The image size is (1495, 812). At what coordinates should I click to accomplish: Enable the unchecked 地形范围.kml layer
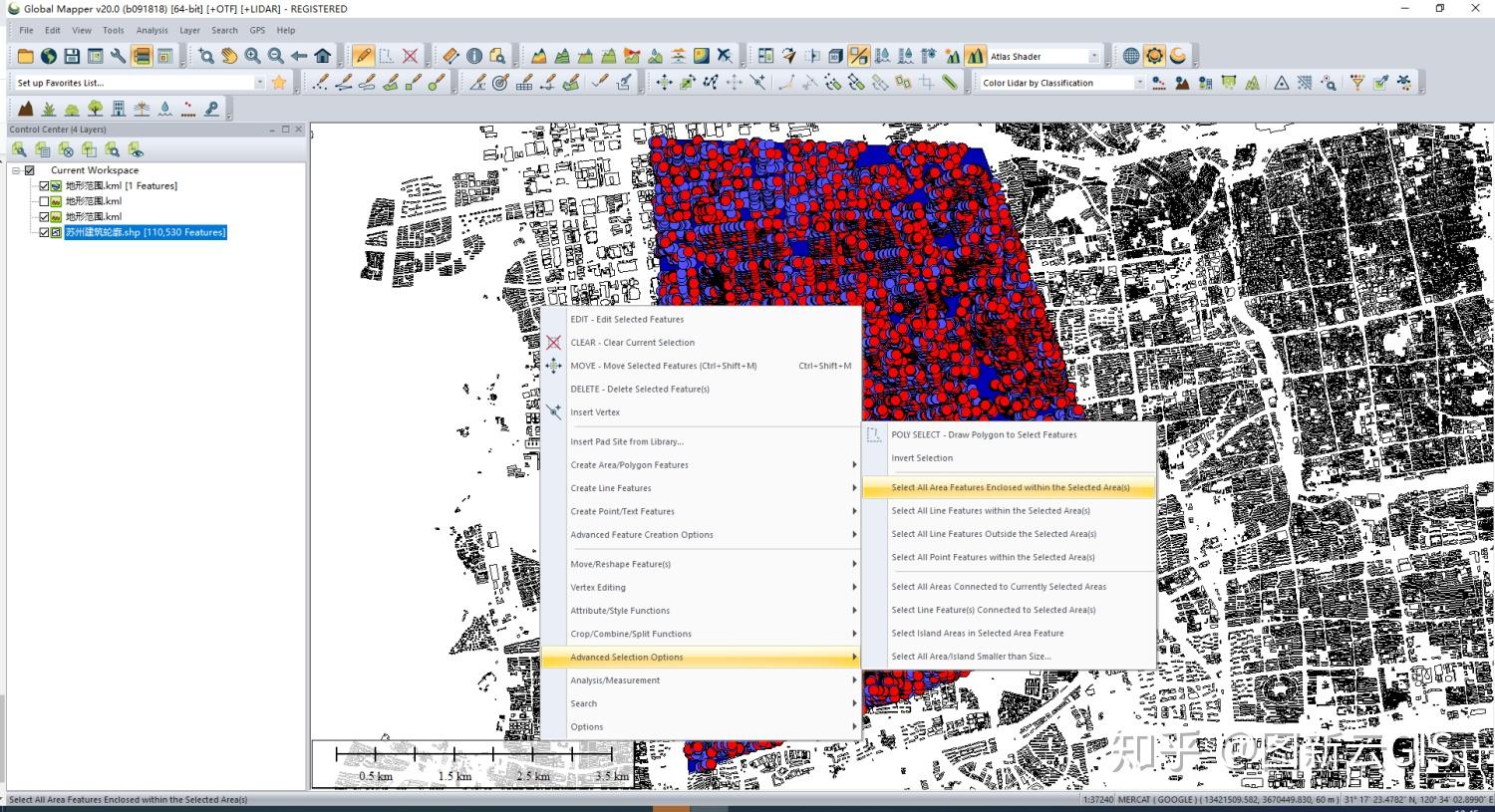(44, 201)
